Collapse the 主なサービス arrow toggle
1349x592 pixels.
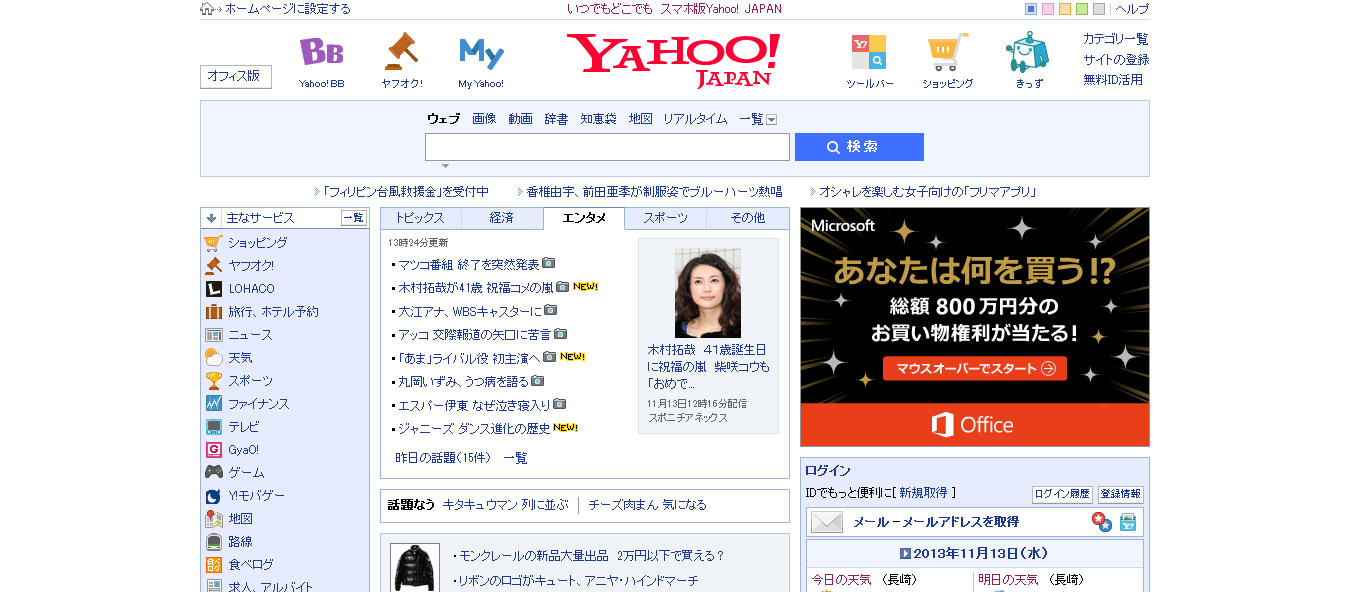point(212,218)
